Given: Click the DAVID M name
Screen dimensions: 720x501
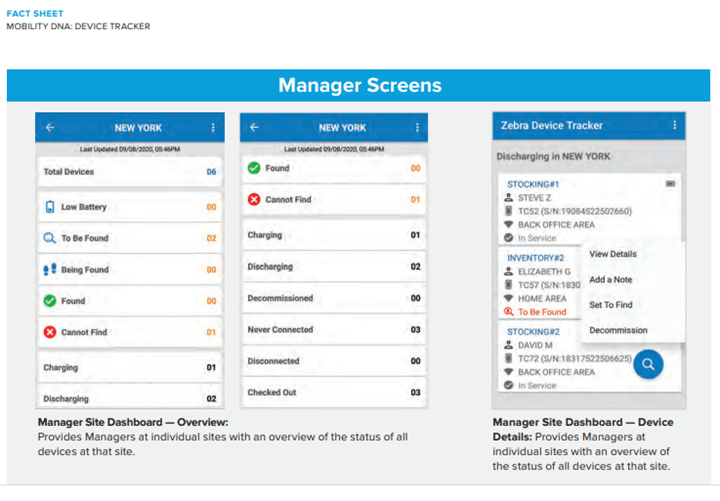Looking at the screenshot, I should pyautogui.click(x=535, y=345).
